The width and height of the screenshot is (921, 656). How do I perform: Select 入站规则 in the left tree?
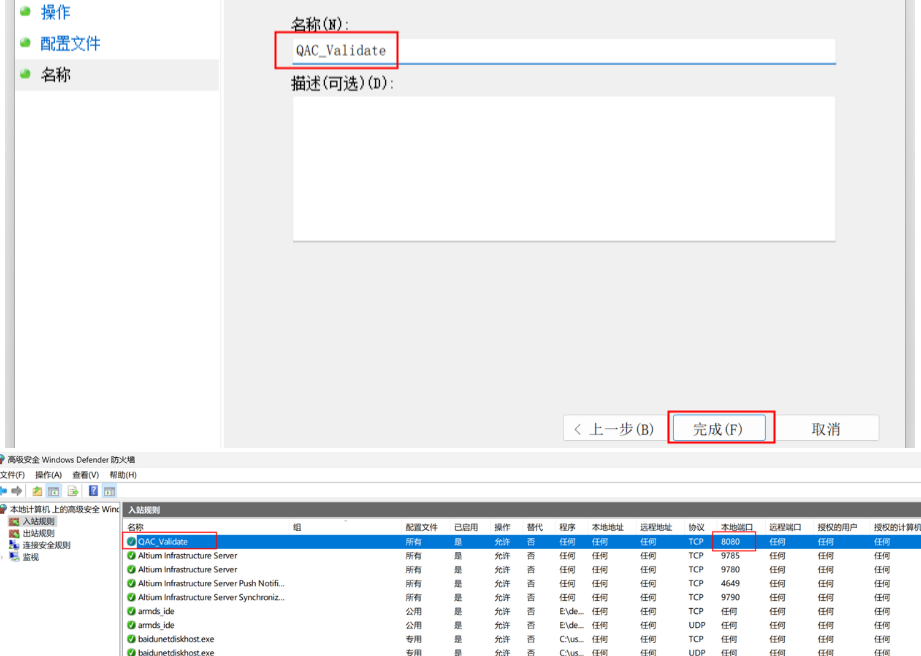click(x=38, y=521)
